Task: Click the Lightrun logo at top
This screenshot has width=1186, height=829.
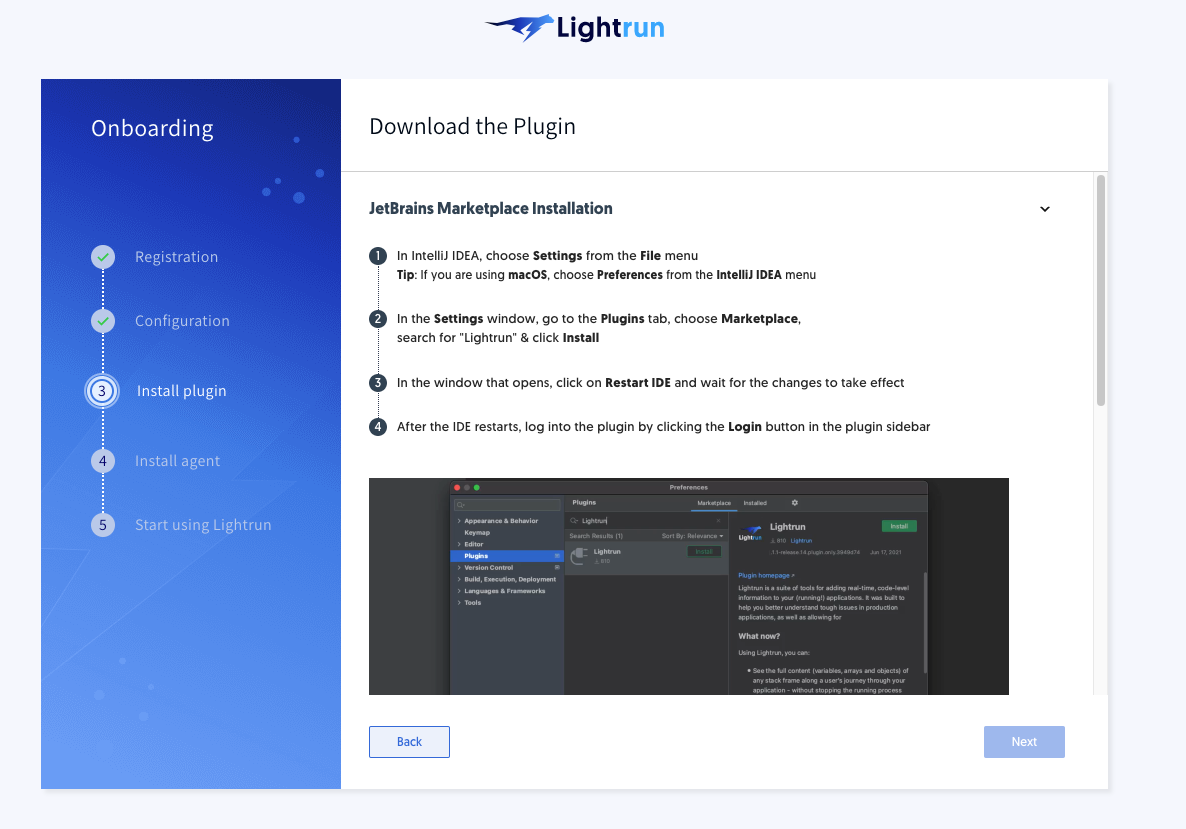Action: pyautogui.click(x=575, y=28)
